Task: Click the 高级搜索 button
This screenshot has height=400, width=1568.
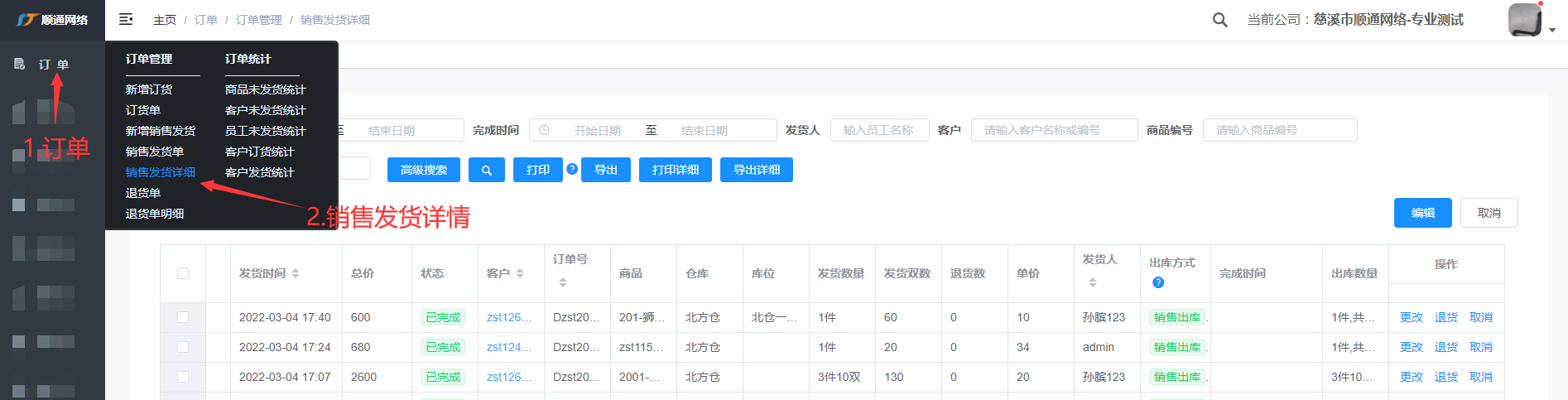Action: [x=424, y=170]
